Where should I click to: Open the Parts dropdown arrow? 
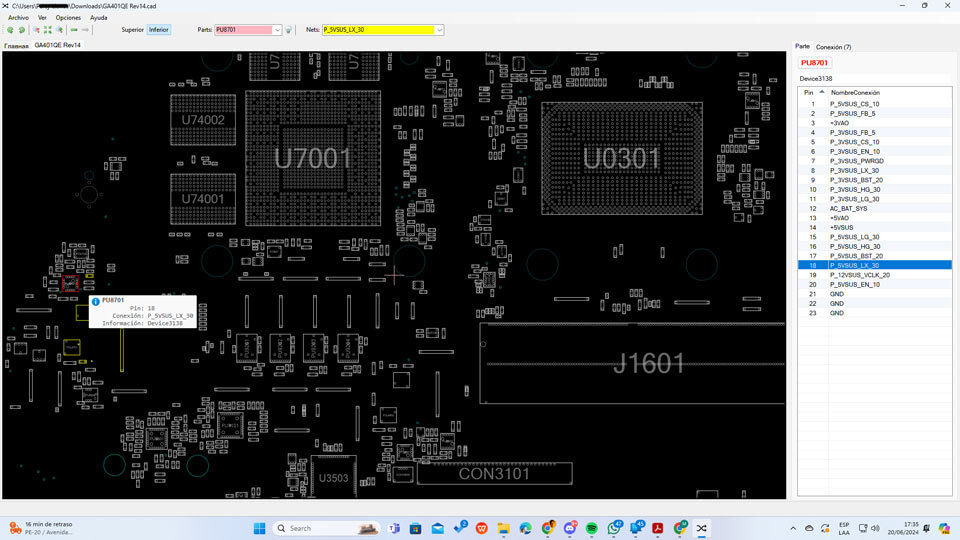(277, 29)
